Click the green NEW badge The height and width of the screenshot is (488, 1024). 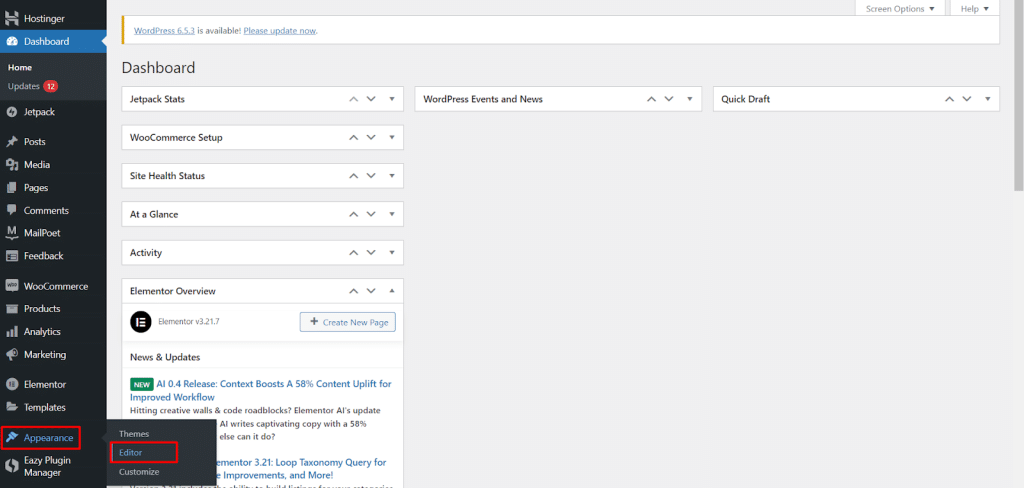pos(142,384)
